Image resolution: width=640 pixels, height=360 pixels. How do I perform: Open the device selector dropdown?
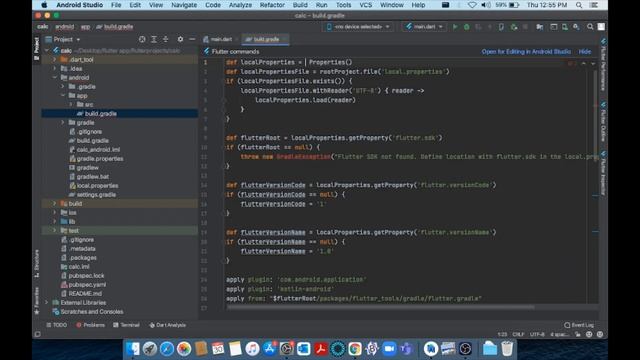coord(358,27)
